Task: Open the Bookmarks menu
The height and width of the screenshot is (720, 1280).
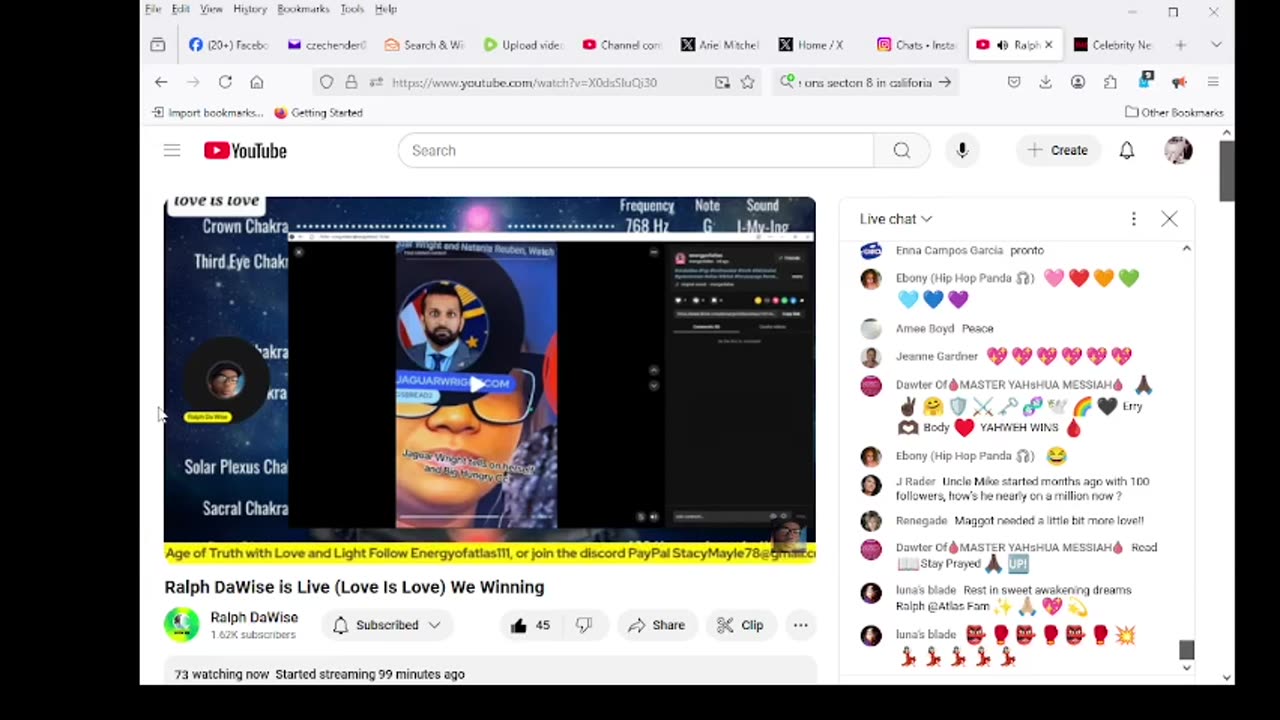Action: point(303,9)
